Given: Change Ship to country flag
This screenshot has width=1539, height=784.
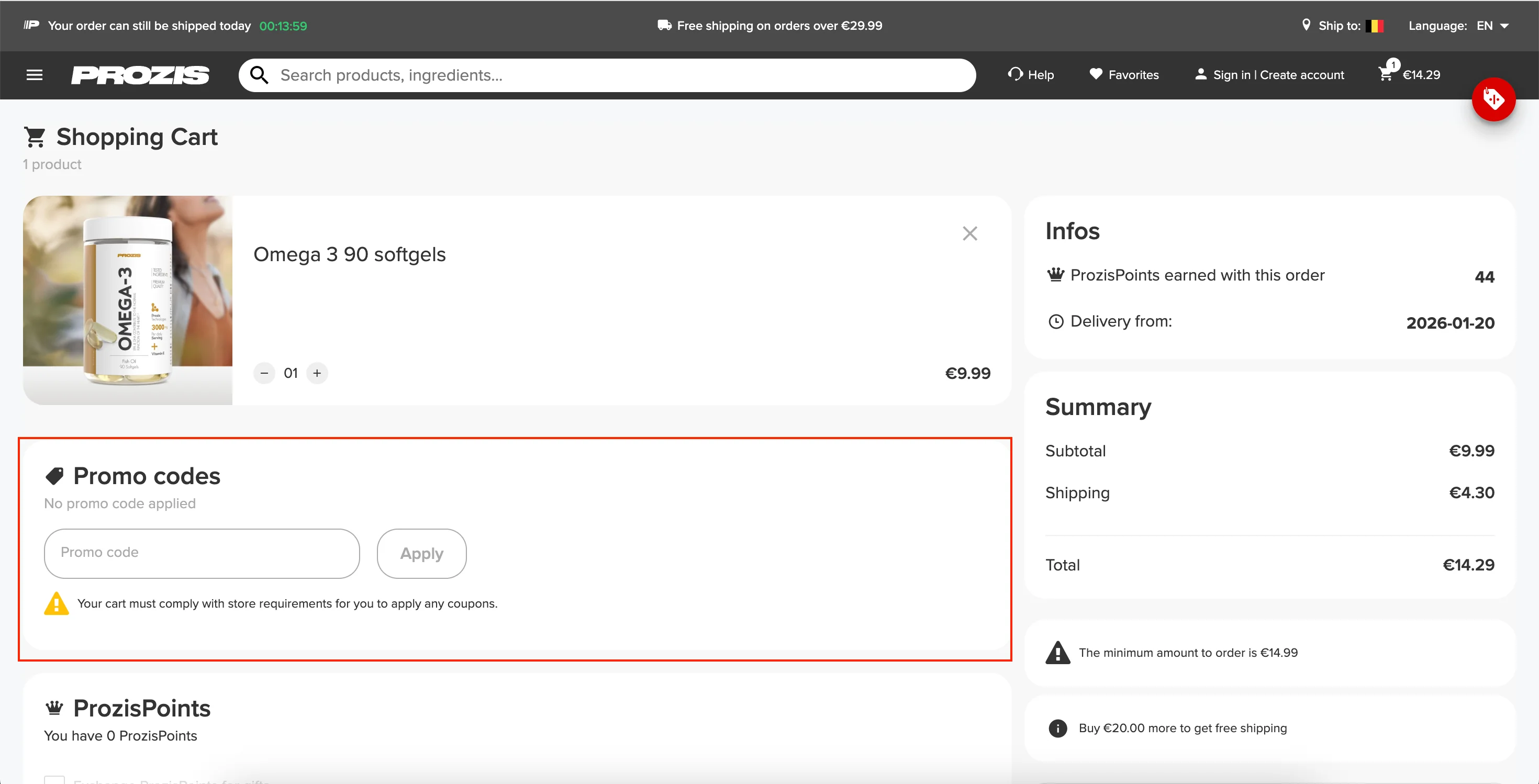Looking at the screenshot, I should point(1374,26).
